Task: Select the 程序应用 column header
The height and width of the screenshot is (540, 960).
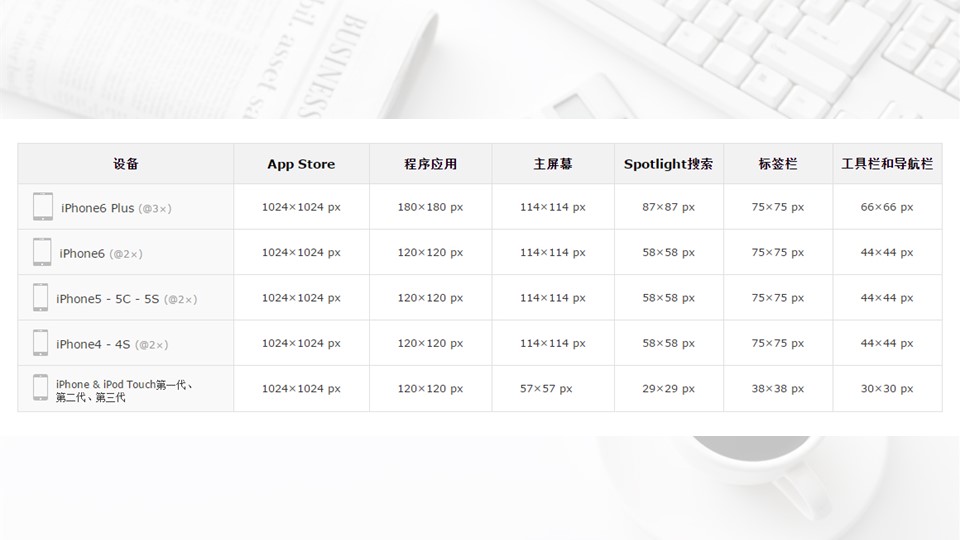Action: coord(430,164)
